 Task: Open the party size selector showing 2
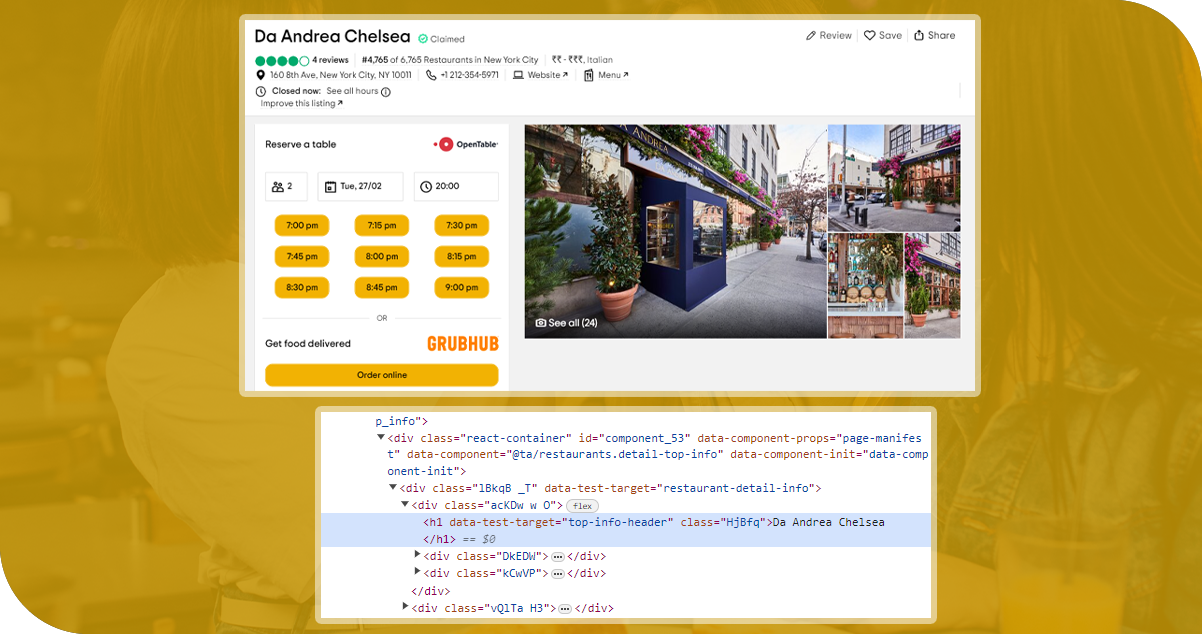[287, 187]
